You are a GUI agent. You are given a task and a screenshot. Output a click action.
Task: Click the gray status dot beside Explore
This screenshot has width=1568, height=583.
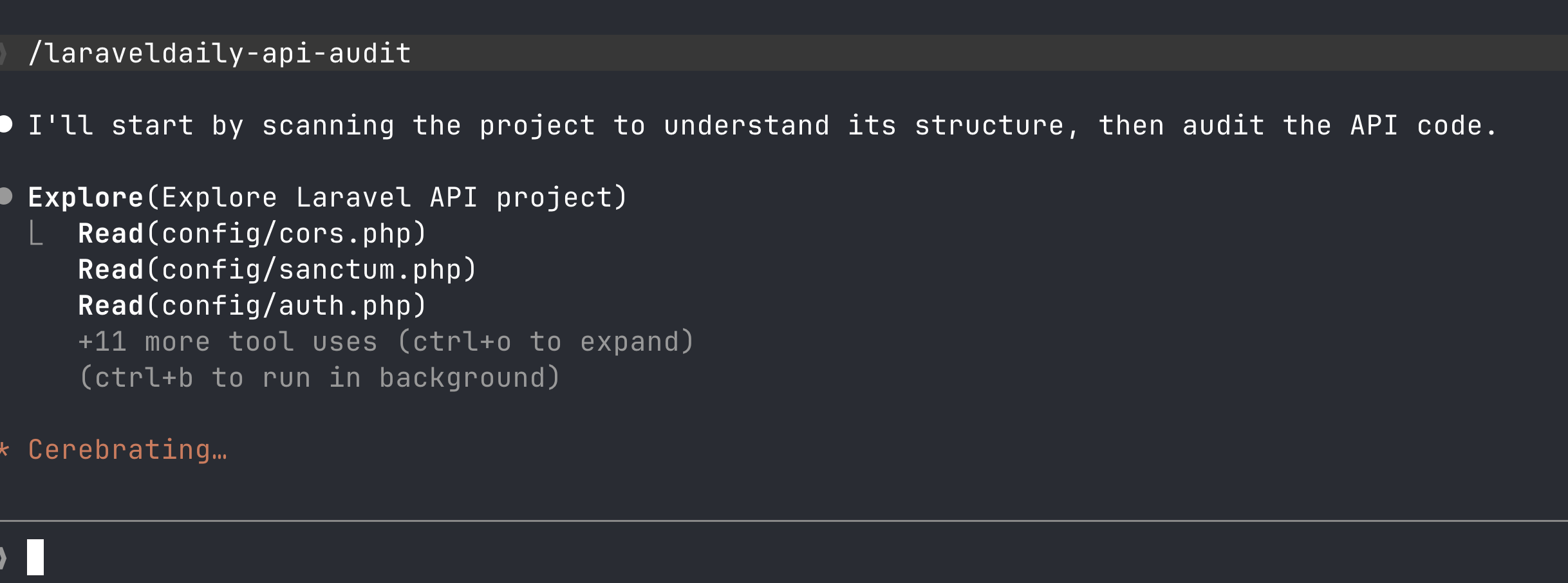[6, 196]
